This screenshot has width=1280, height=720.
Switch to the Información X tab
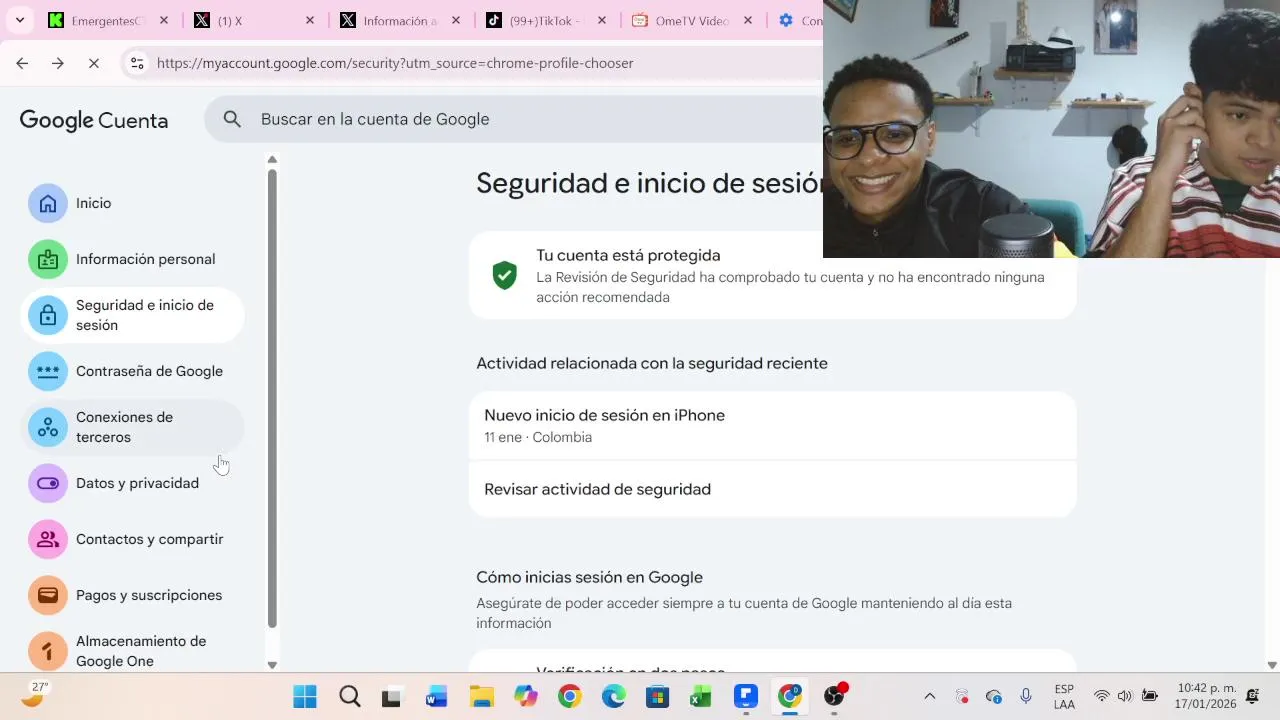pyautogui.click(x=387, y=20)
